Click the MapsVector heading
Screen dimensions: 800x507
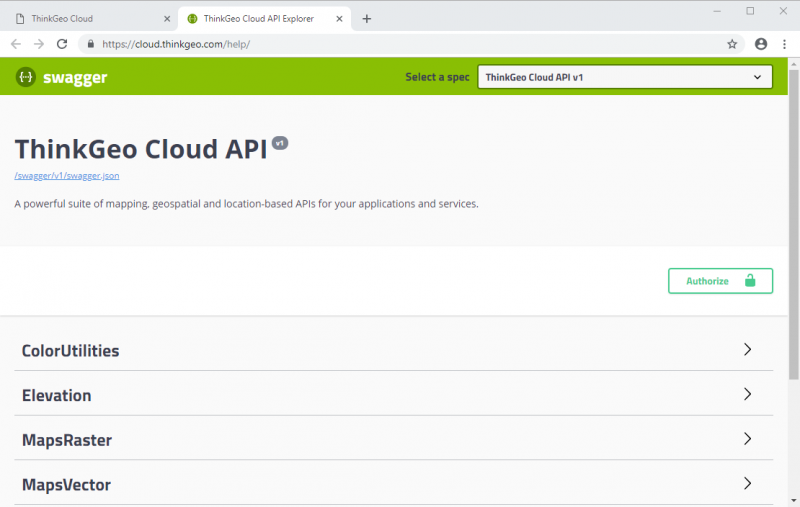pos(66,485)
